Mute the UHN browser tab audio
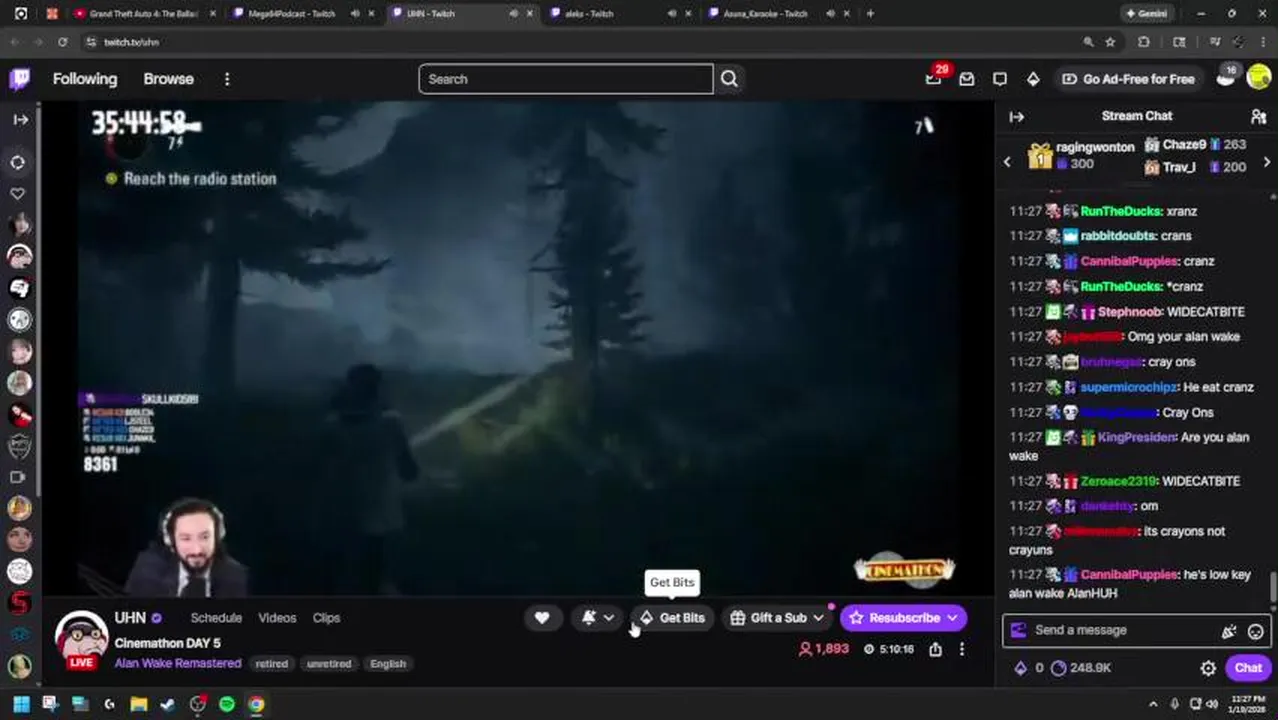The width and height of the screenshot is (1278, 720). [x=513, y=14]
